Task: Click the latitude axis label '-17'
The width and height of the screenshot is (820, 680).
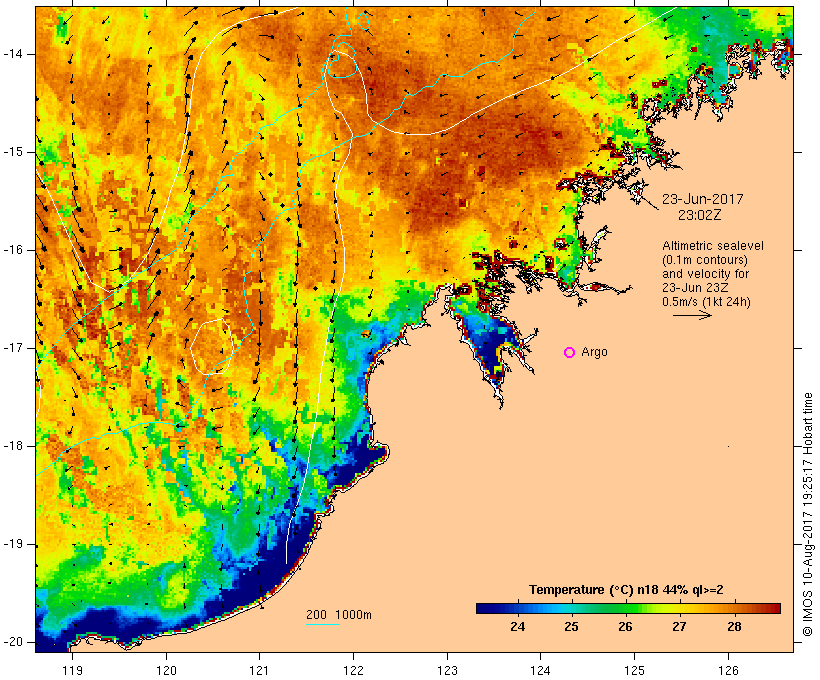Action: (x=13, y=348)
